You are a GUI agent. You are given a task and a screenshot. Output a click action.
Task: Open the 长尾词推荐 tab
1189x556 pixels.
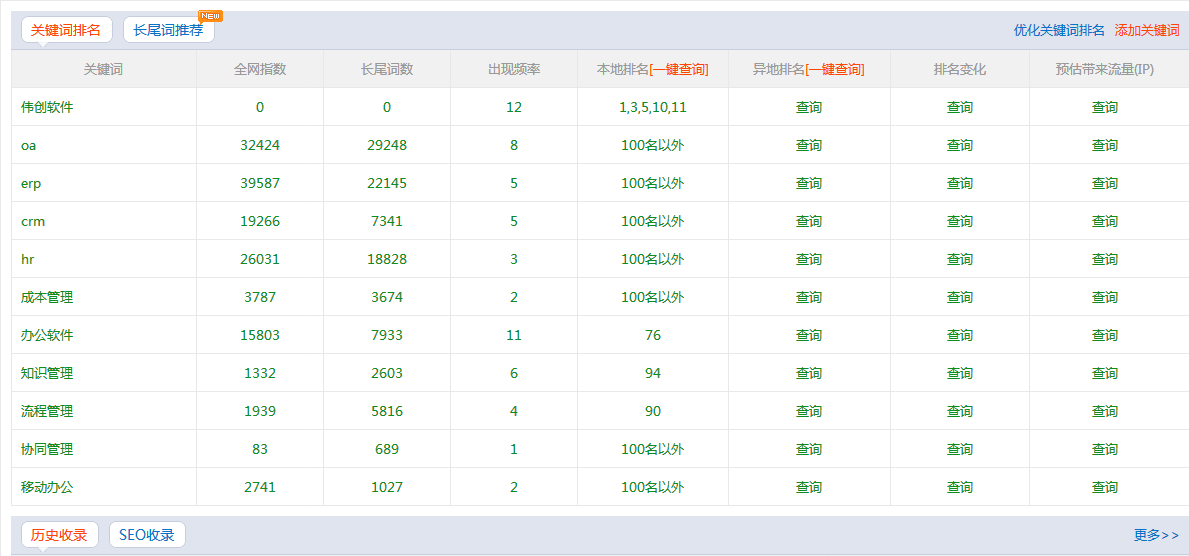[168, 30]
